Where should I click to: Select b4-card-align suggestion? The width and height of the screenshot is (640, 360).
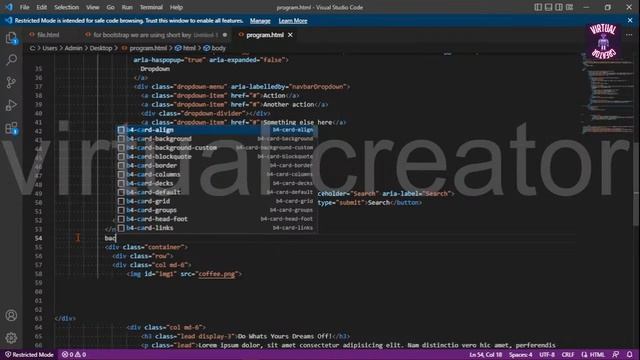[216, 130]
